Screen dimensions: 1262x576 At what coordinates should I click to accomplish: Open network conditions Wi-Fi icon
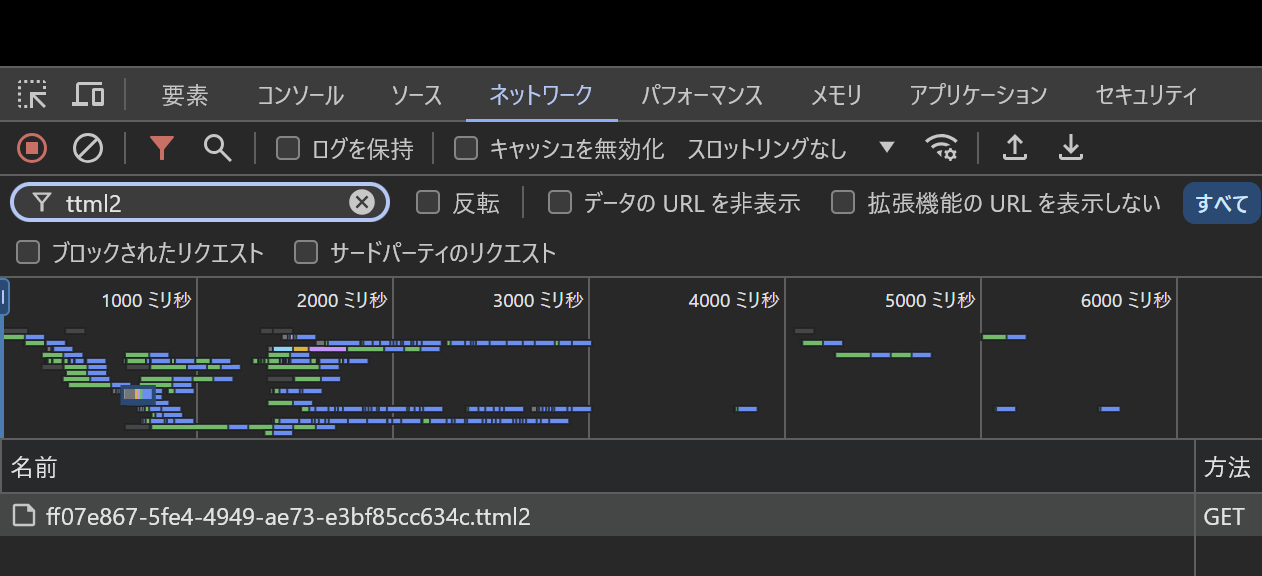coord(942,149)
